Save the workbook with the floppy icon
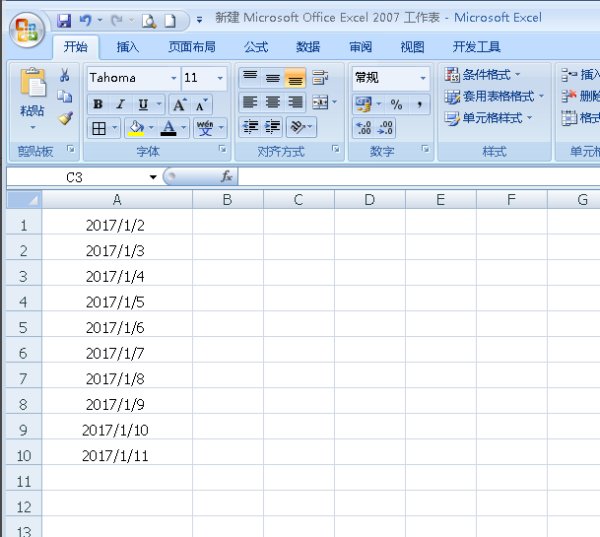 [64, 20]
